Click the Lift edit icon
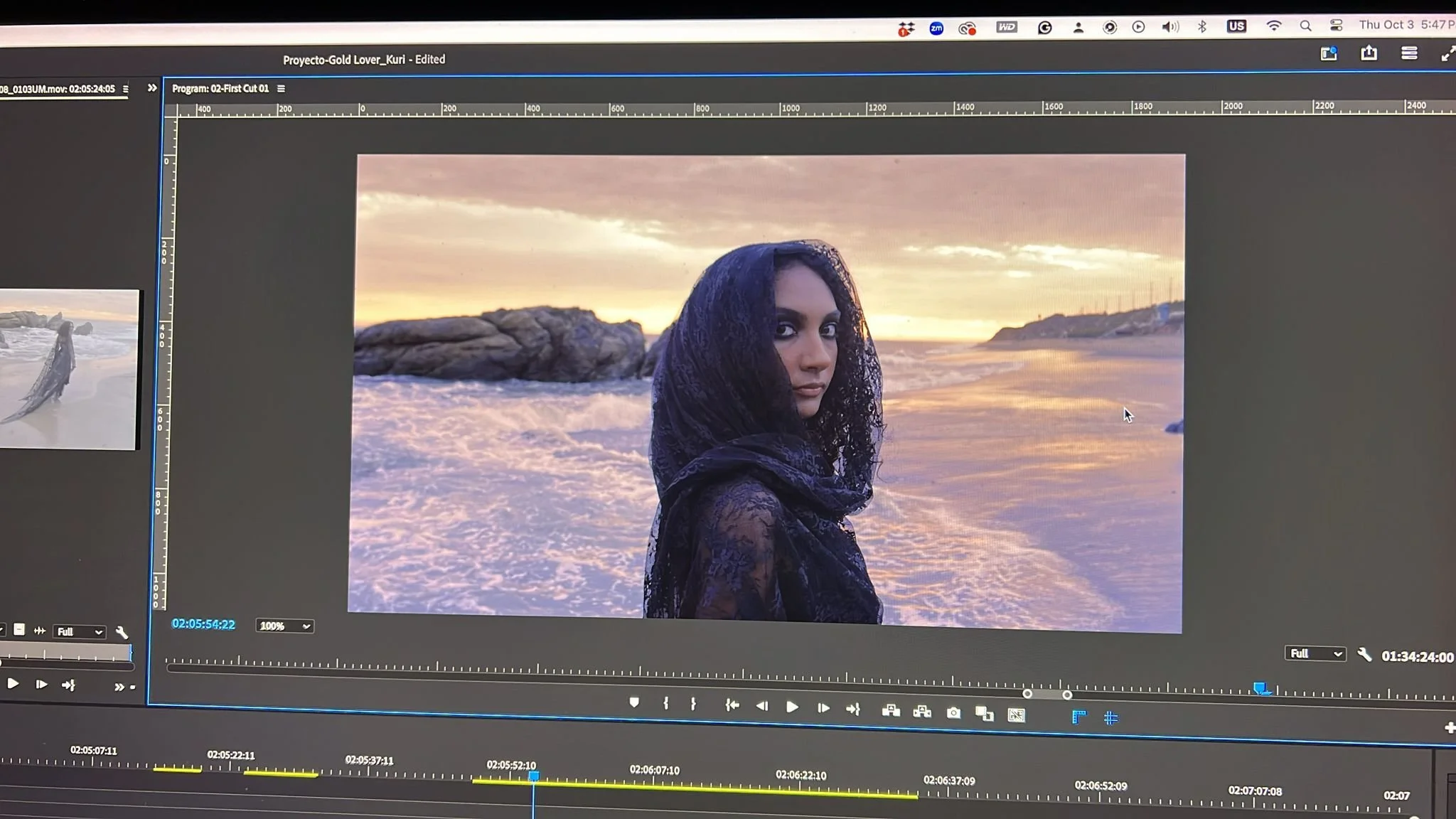The image size is (1456, 819). (891, 710)
